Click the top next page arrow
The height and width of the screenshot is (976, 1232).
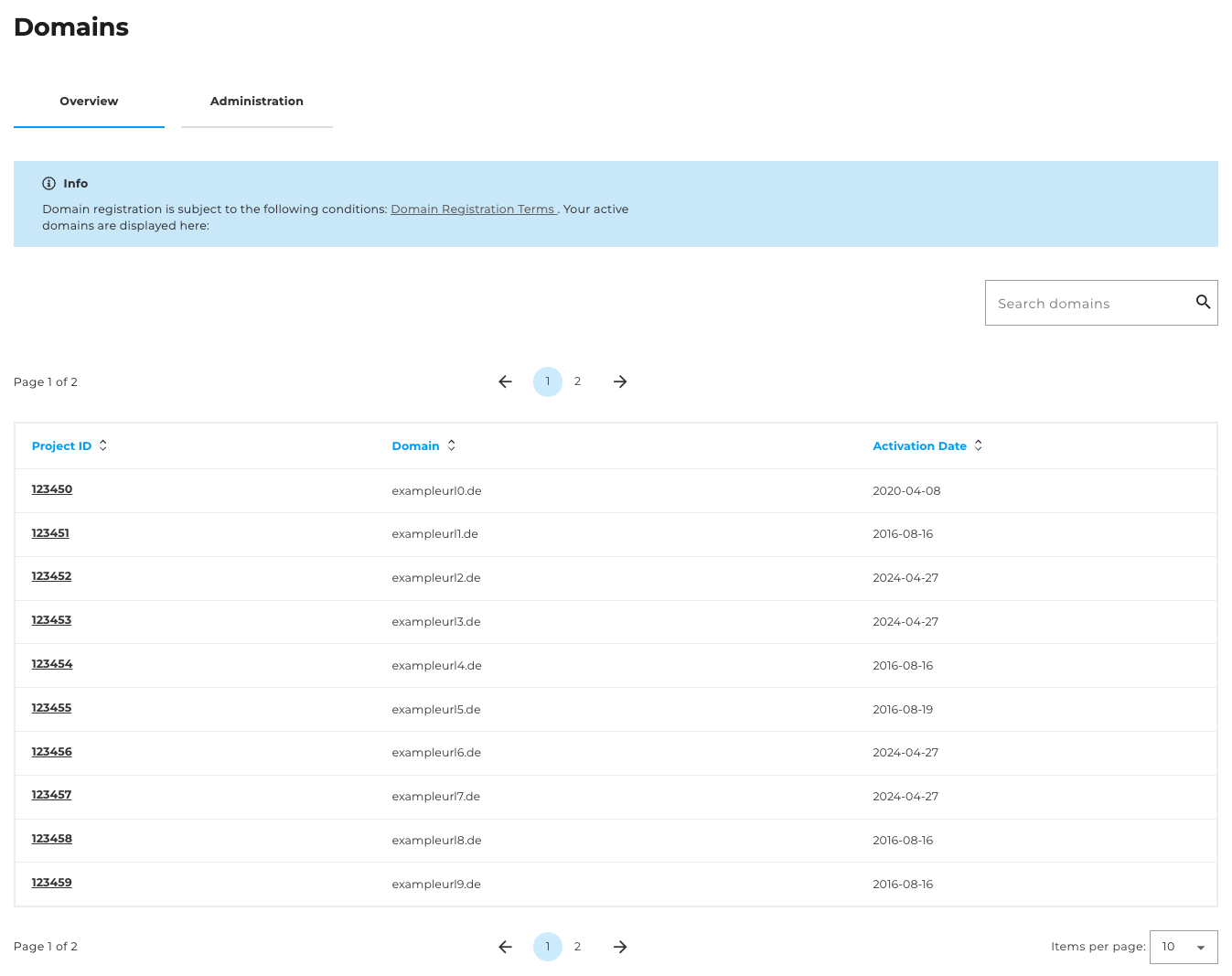point(620,381)
